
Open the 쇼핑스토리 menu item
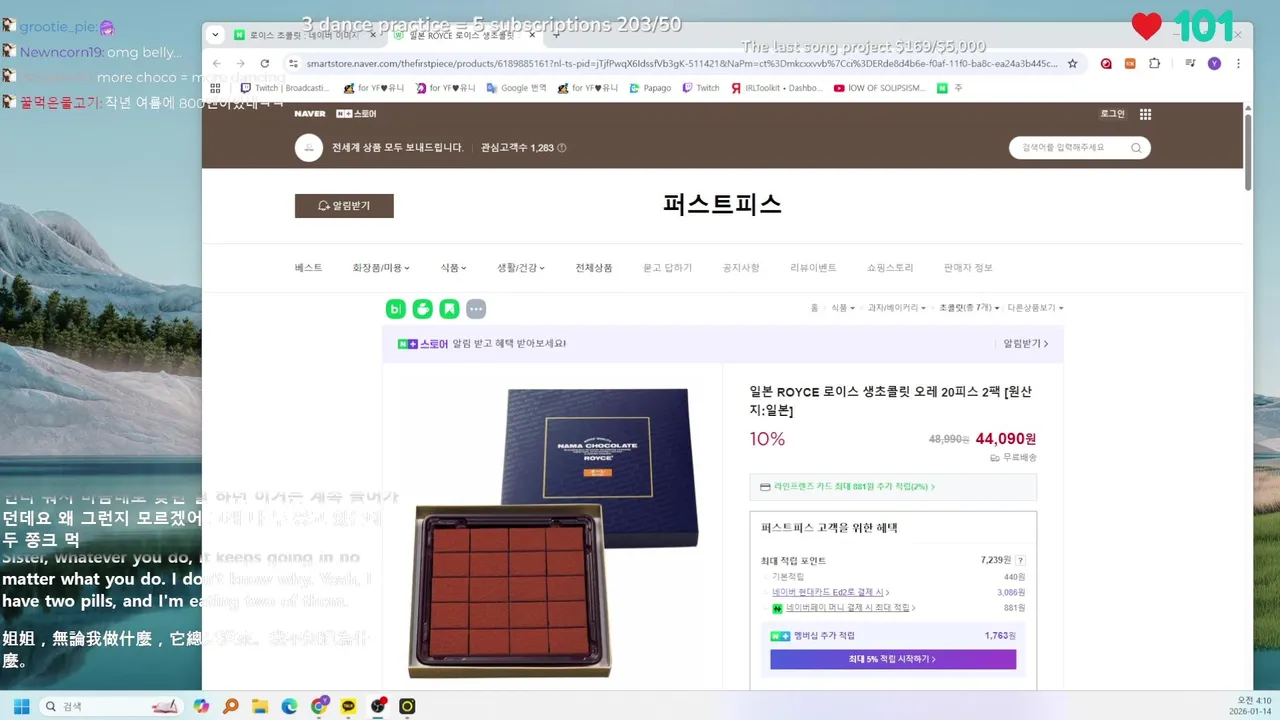coord(890,268)
